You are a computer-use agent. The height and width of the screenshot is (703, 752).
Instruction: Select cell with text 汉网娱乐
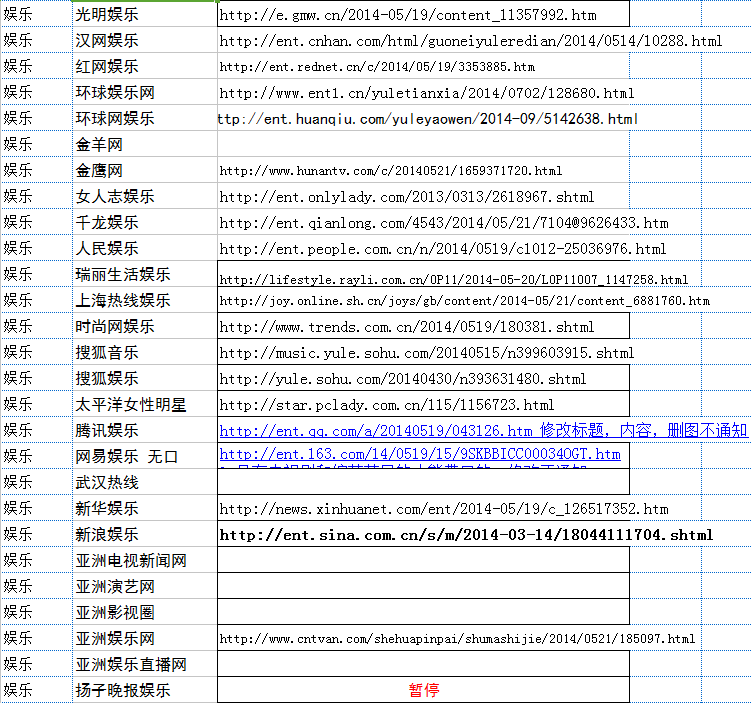(x=145, y=40)
